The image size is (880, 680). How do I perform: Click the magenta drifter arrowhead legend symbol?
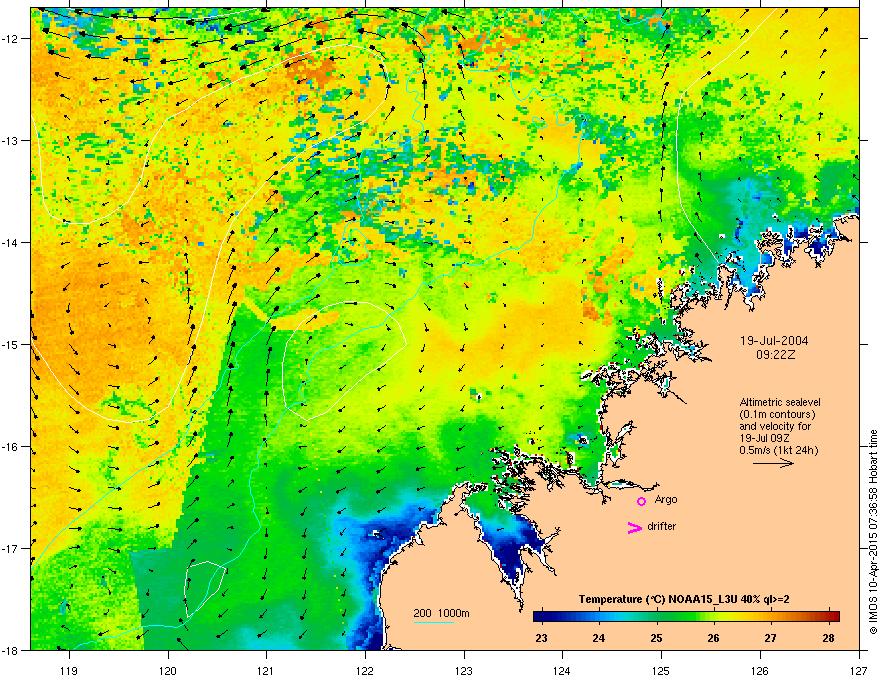coord(634,527)
